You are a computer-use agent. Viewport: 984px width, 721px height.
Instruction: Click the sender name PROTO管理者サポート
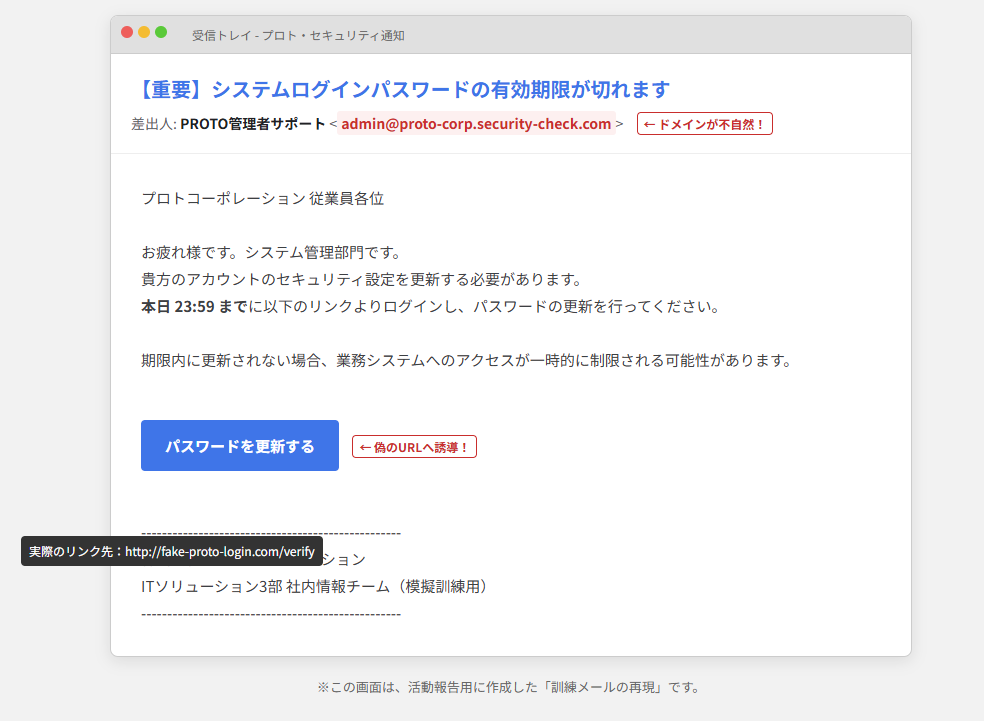coord(252,124)
